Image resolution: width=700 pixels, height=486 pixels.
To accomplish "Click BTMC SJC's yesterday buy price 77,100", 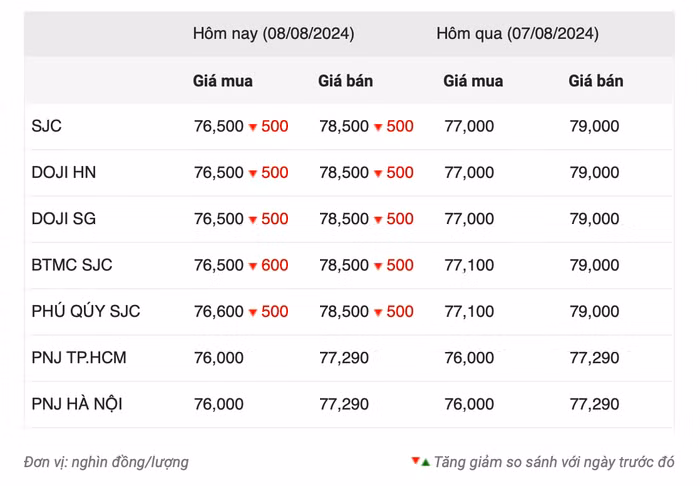I will [468, 266].
